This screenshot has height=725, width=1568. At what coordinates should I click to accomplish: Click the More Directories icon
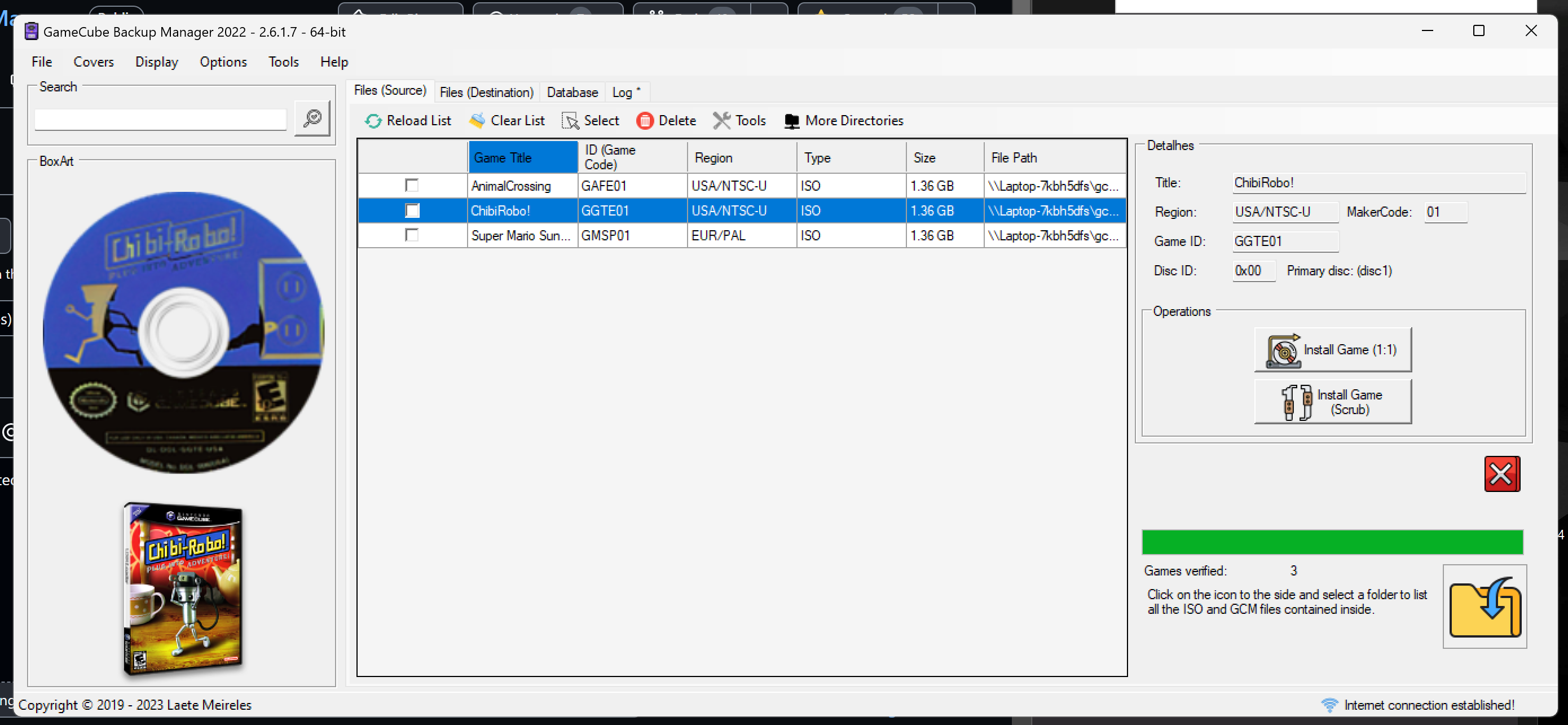(791, 121)
